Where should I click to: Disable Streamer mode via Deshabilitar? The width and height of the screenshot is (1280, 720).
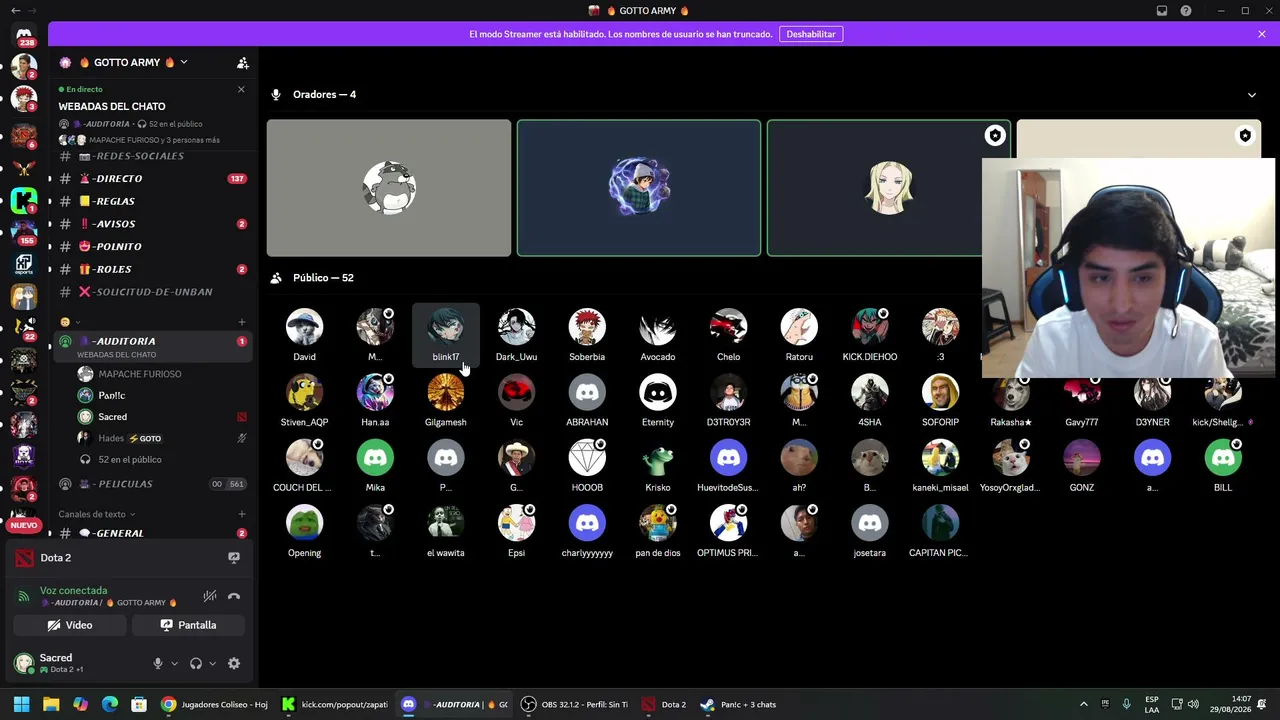click(x=811, y=34)
